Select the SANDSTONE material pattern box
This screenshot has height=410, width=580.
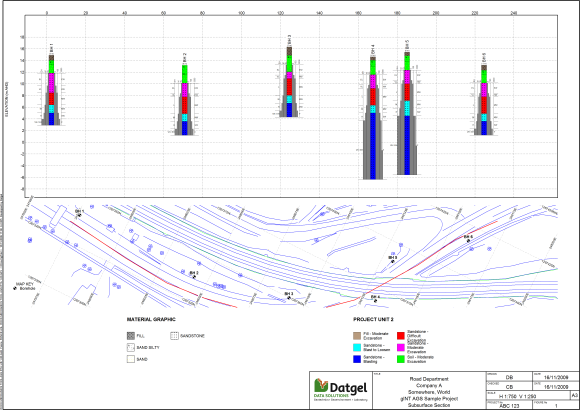[x=174, y=336]
